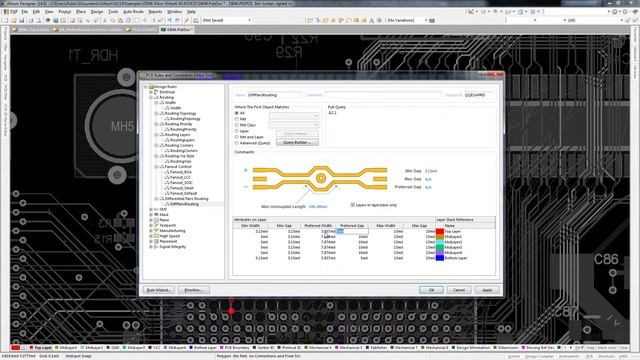Click the Save icon in main toolbar

(22, 20)
